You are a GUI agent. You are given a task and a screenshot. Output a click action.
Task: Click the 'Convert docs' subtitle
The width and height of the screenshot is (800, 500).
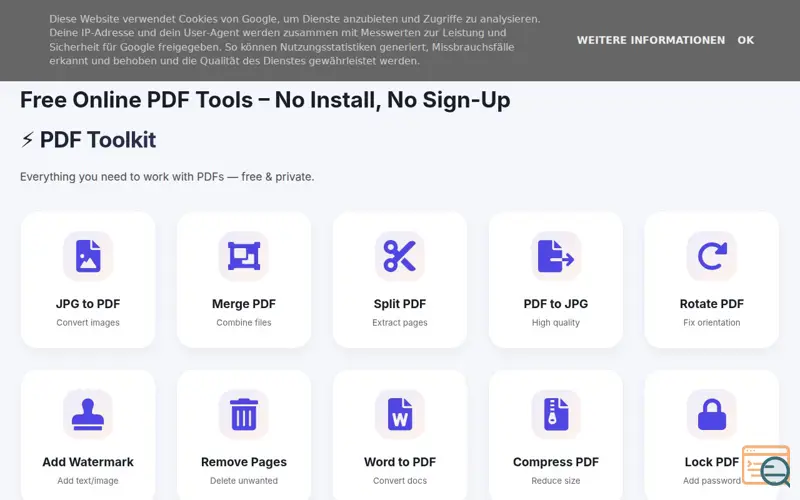399,481
